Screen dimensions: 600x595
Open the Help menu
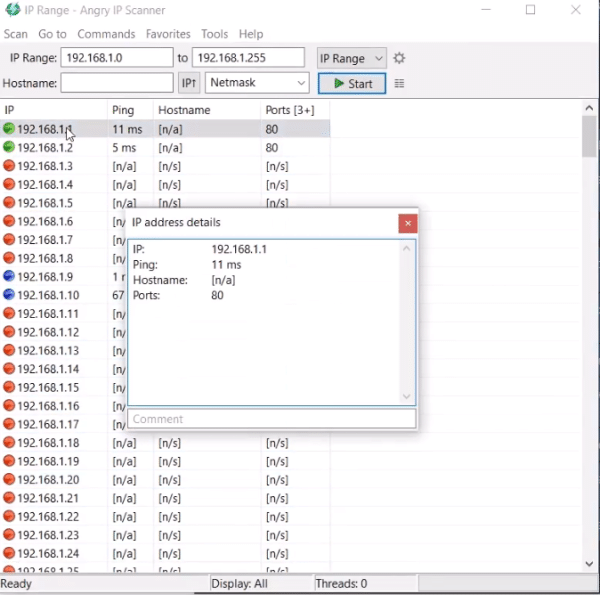251,34
